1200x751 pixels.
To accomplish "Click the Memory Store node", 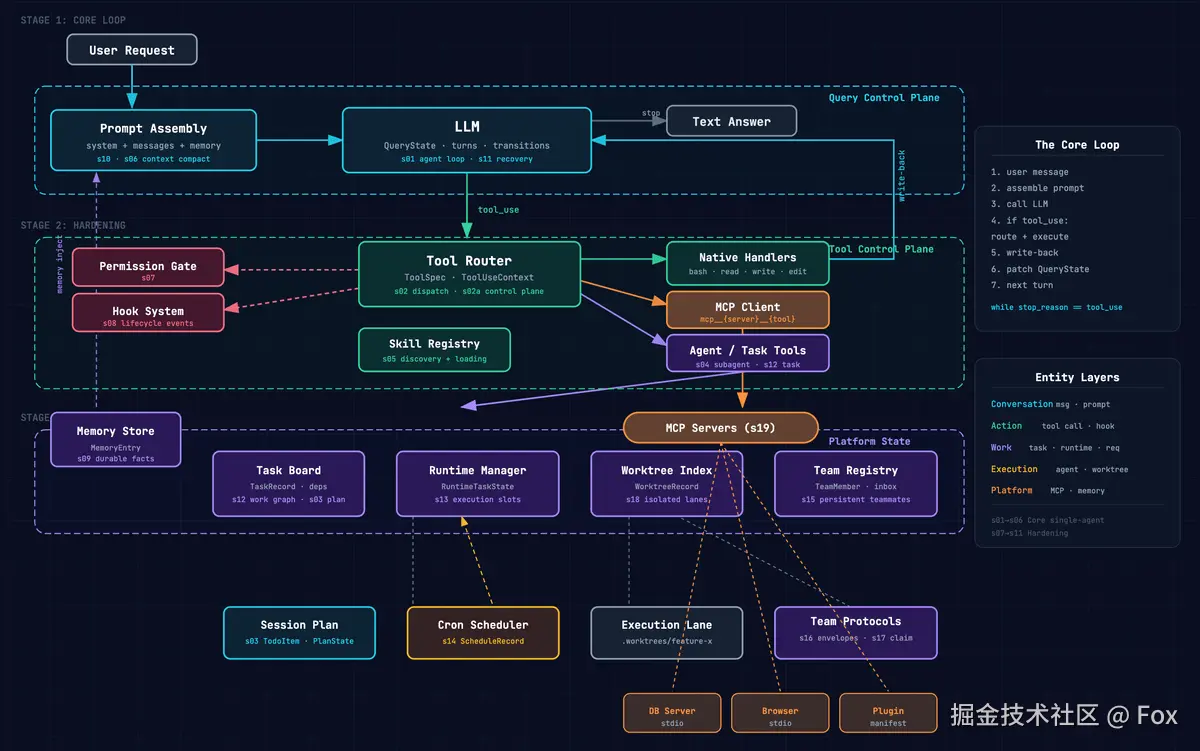I will click(116, 439).
